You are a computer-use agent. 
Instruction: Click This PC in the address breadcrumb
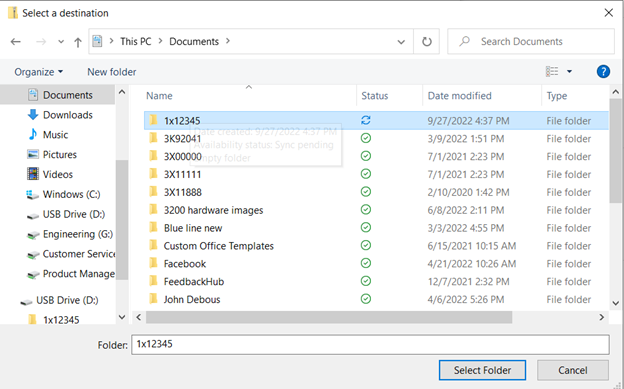point(135,41)
